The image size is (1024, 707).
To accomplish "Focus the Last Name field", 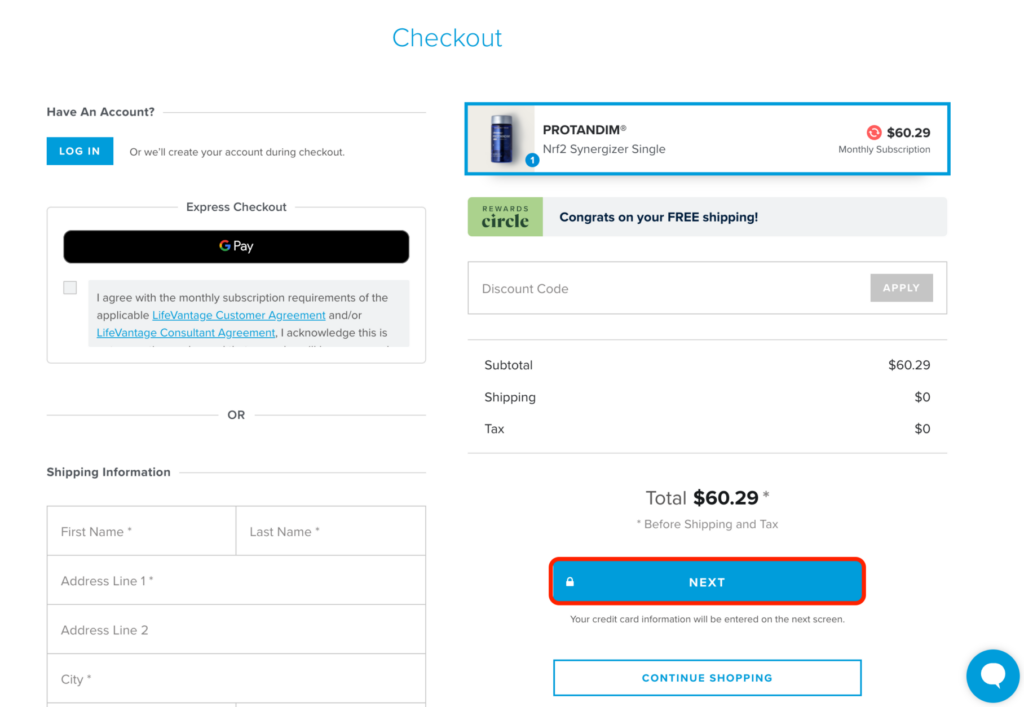I will [330, 531].
